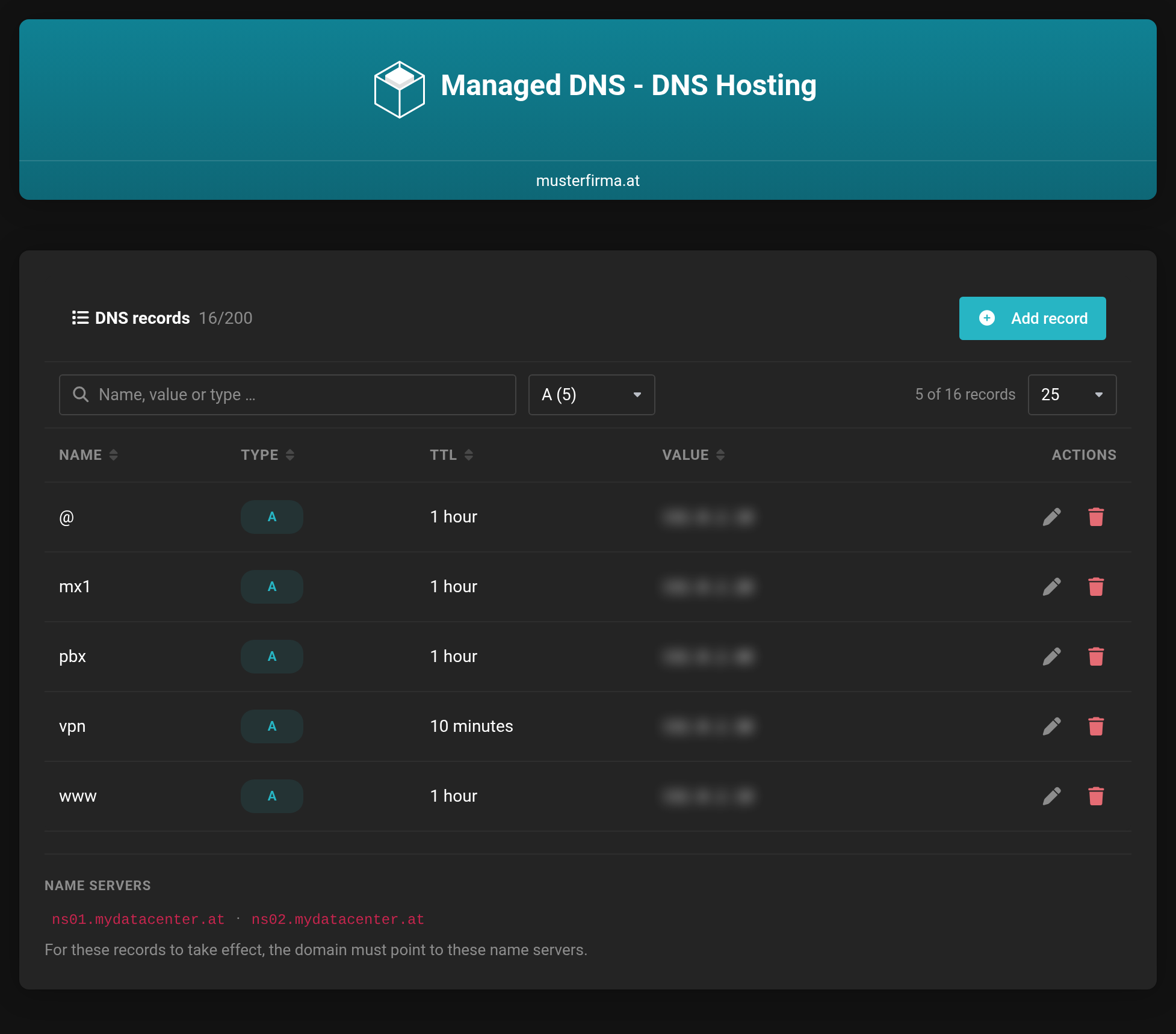Sort records by Name column
The height and width of the screenshot is (1034, 1176).
pos(88,455)
